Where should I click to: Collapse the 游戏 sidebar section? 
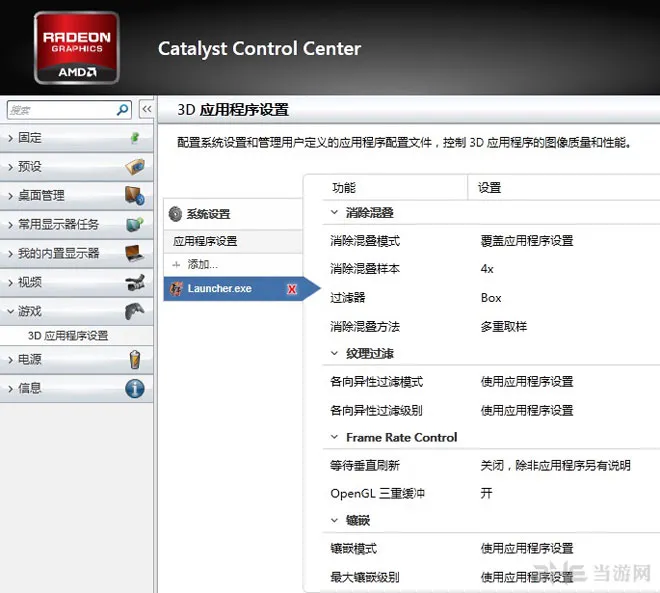pyautogui.click(x=11, y=311)
